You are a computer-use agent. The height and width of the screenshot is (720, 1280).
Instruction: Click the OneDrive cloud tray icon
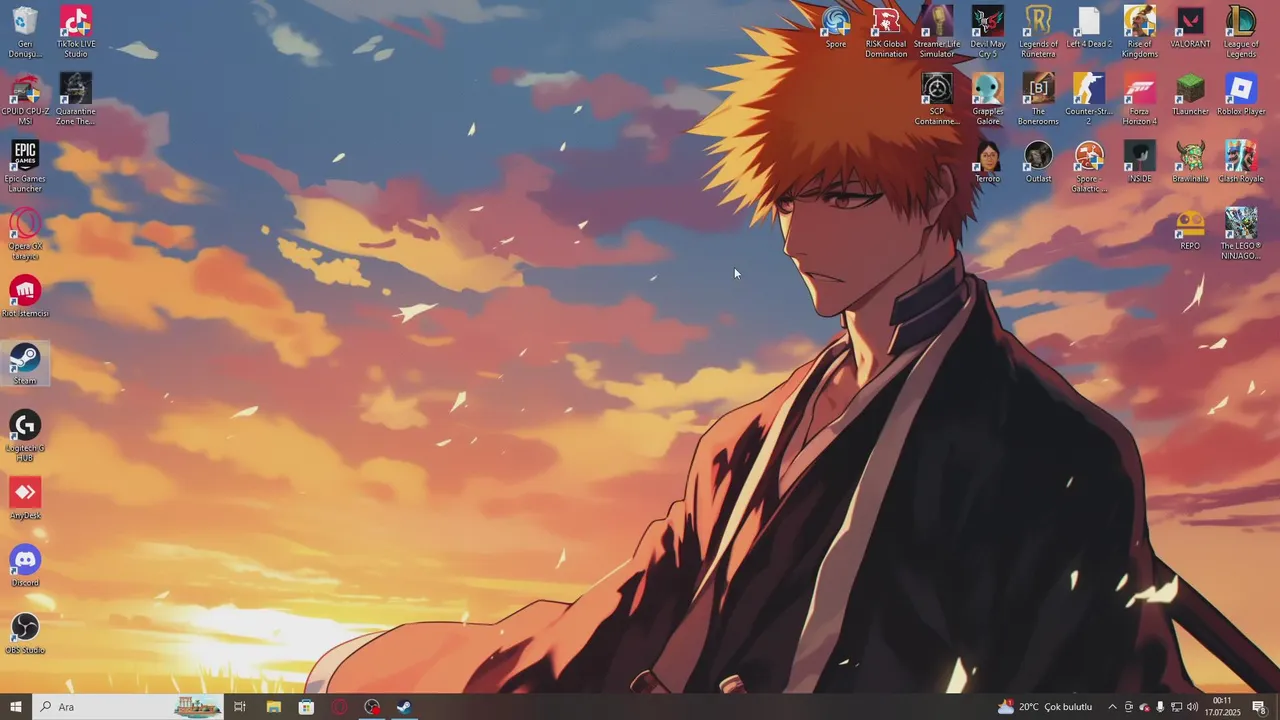click(x=1145, y=707)
